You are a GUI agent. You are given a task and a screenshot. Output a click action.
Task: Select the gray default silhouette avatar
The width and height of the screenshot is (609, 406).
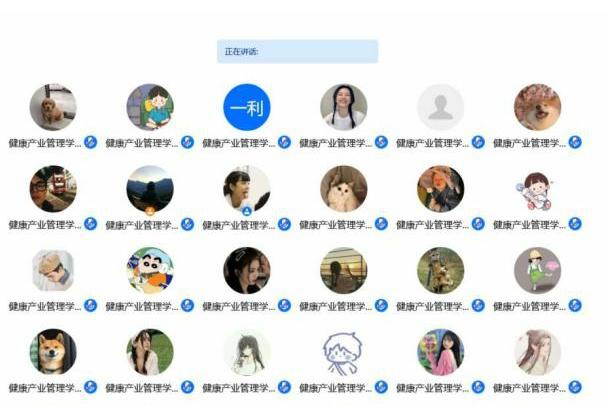pyautogui.click(x=440, y=107)
